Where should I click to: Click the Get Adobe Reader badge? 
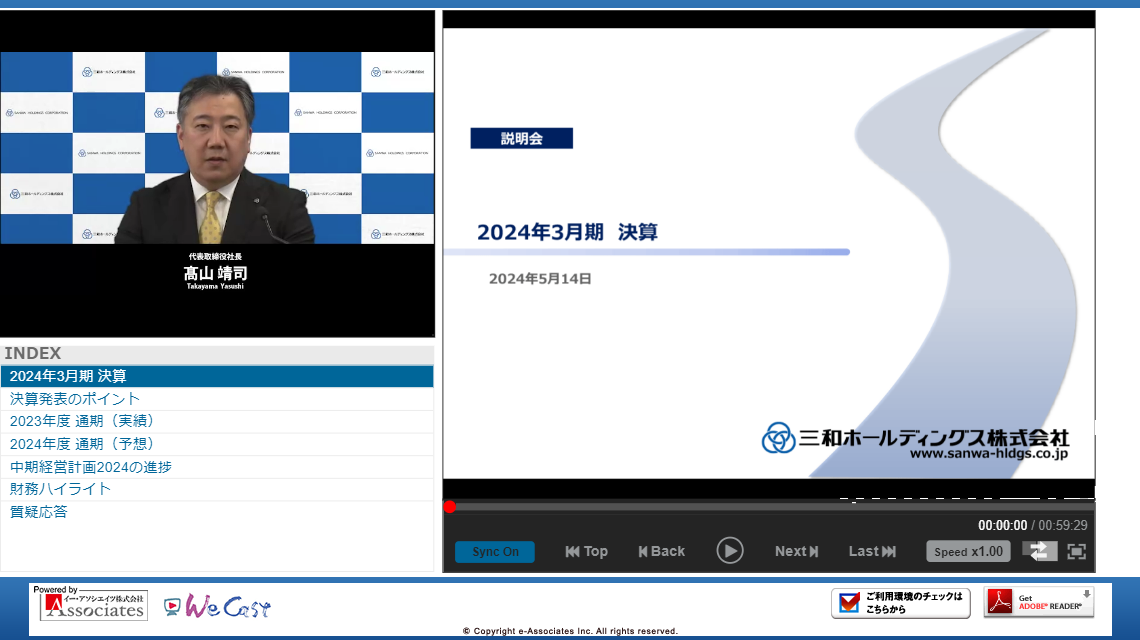(1039, 602)
